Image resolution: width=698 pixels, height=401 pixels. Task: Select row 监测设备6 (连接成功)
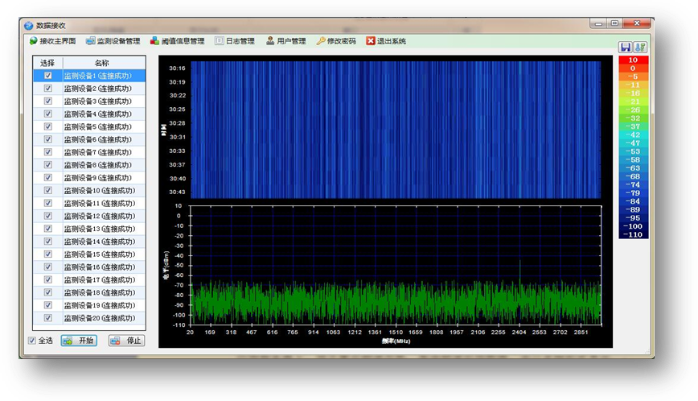click(x=89, y=139)
